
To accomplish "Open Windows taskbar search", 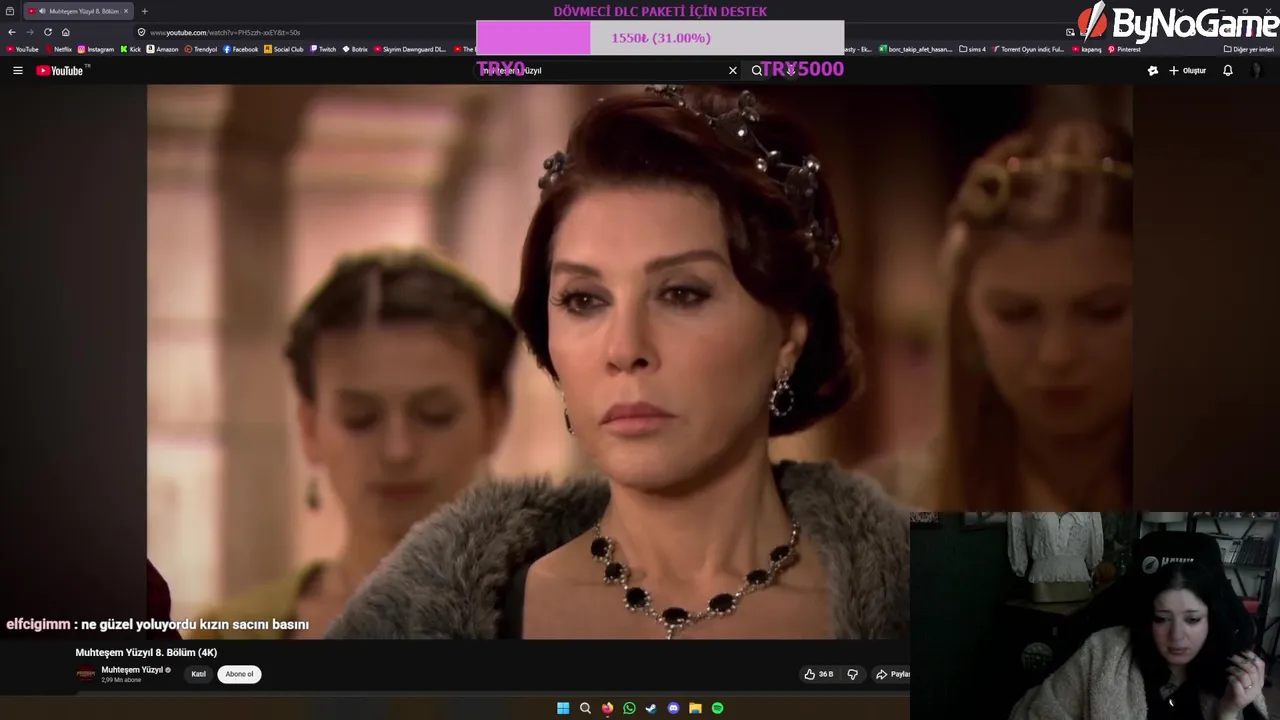I will click(x=585, y=708).
